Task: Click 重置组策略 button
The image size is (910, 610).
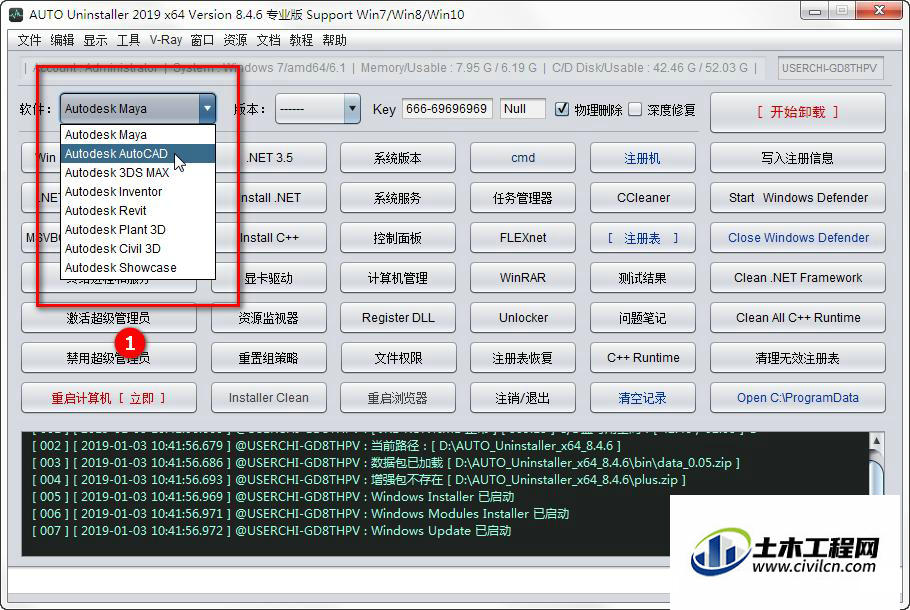Action: (268, 358)
